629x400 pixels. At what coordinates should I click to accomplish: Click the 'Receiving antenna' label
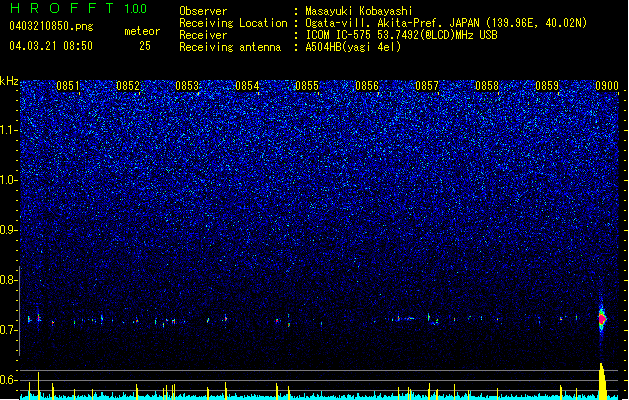[230, 47]
